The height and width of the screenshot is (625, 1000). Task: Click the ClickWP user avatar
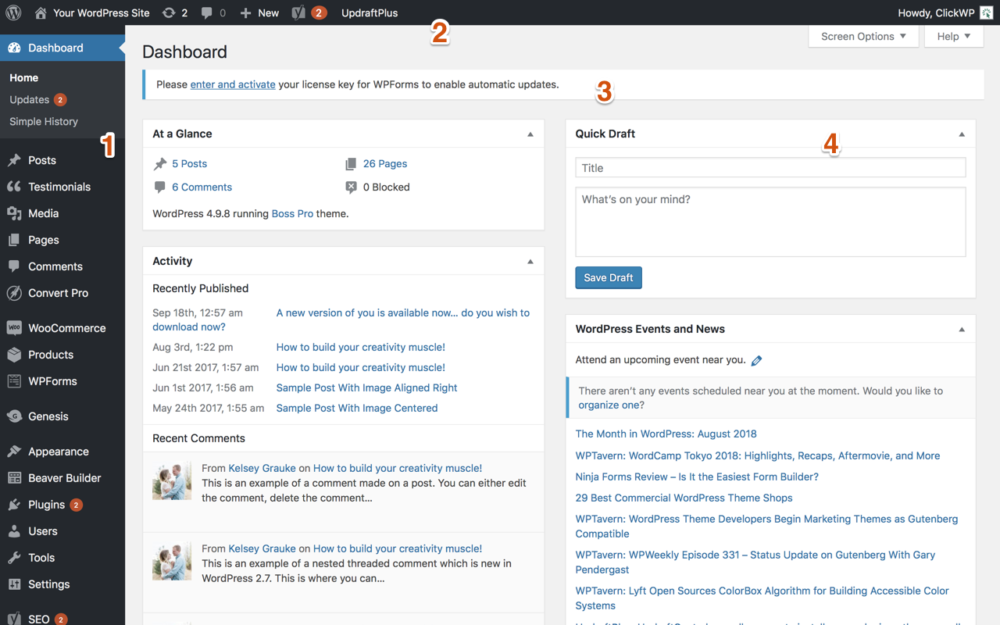tap(986, 13)
